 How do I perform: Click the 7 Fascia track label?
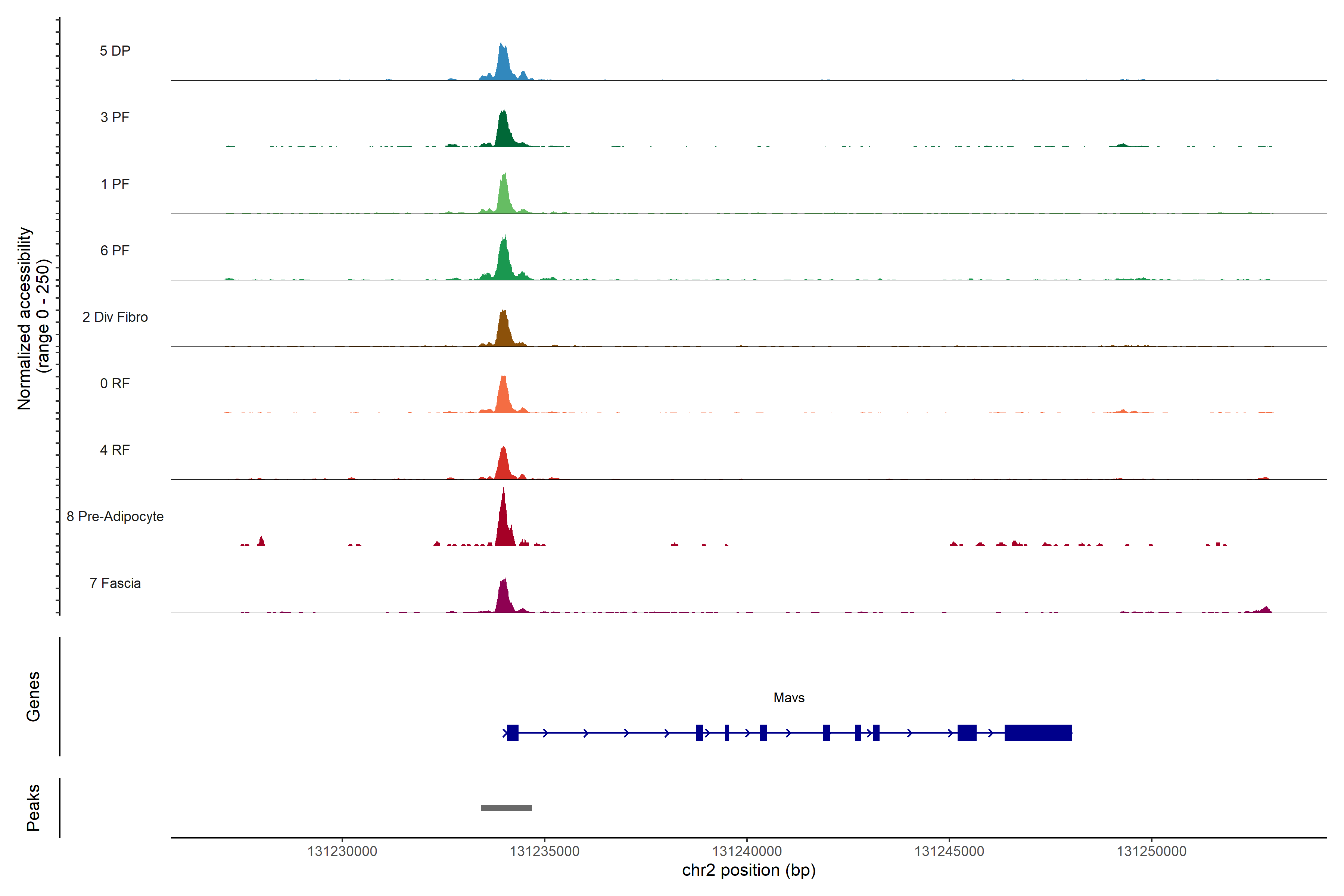pyautogui.click(x=115, y=584)
